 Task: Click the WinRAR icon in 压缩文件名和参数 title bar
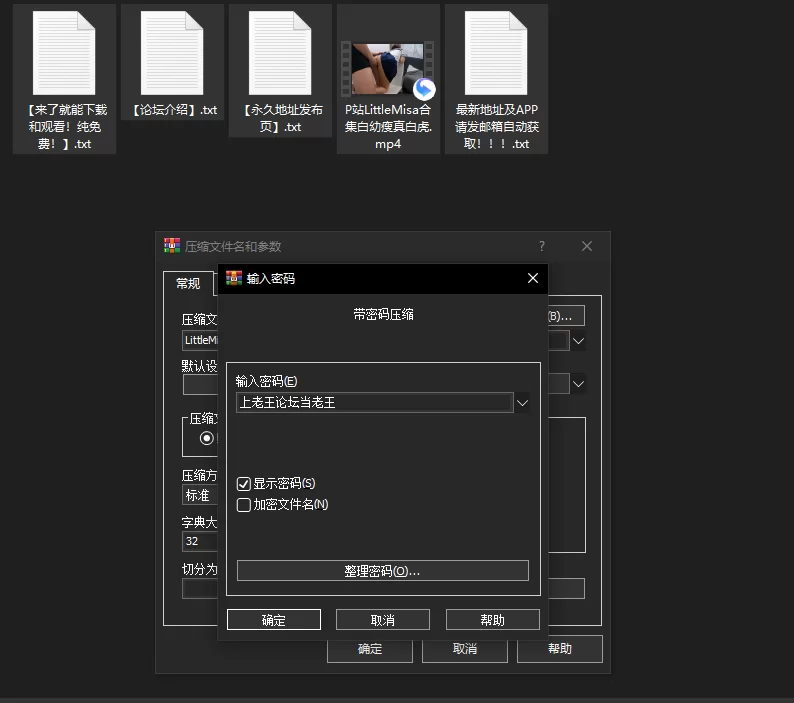[x=172, y=246]
